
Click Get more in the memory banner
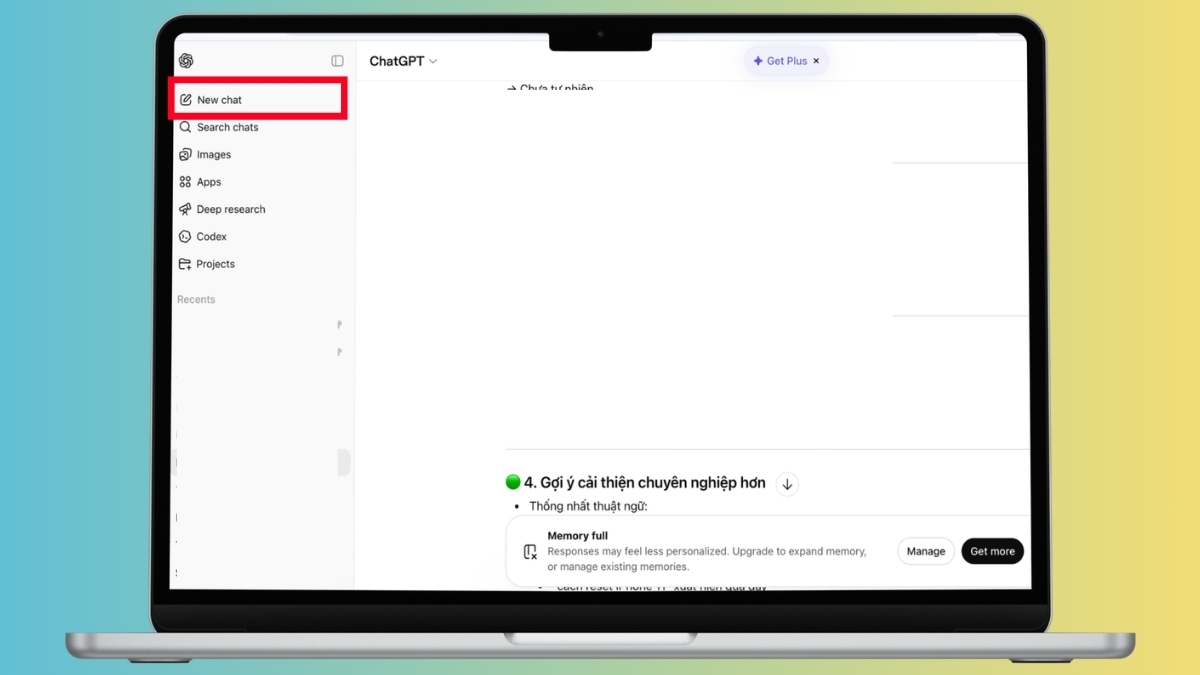(x=992, y=551)
